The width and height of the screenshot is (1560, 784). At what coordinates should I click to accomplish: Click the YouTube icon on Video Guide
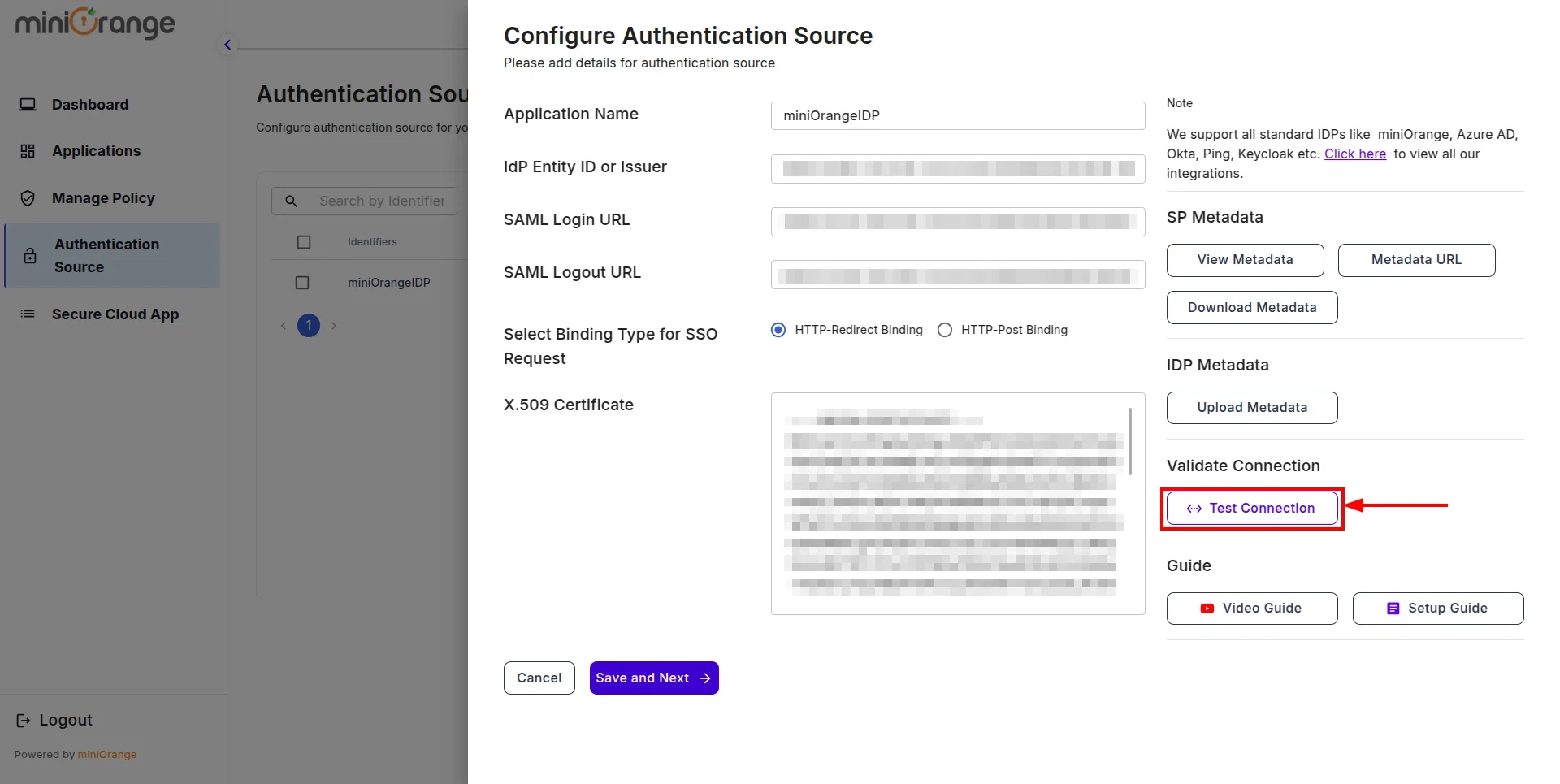pos(1206,608)
